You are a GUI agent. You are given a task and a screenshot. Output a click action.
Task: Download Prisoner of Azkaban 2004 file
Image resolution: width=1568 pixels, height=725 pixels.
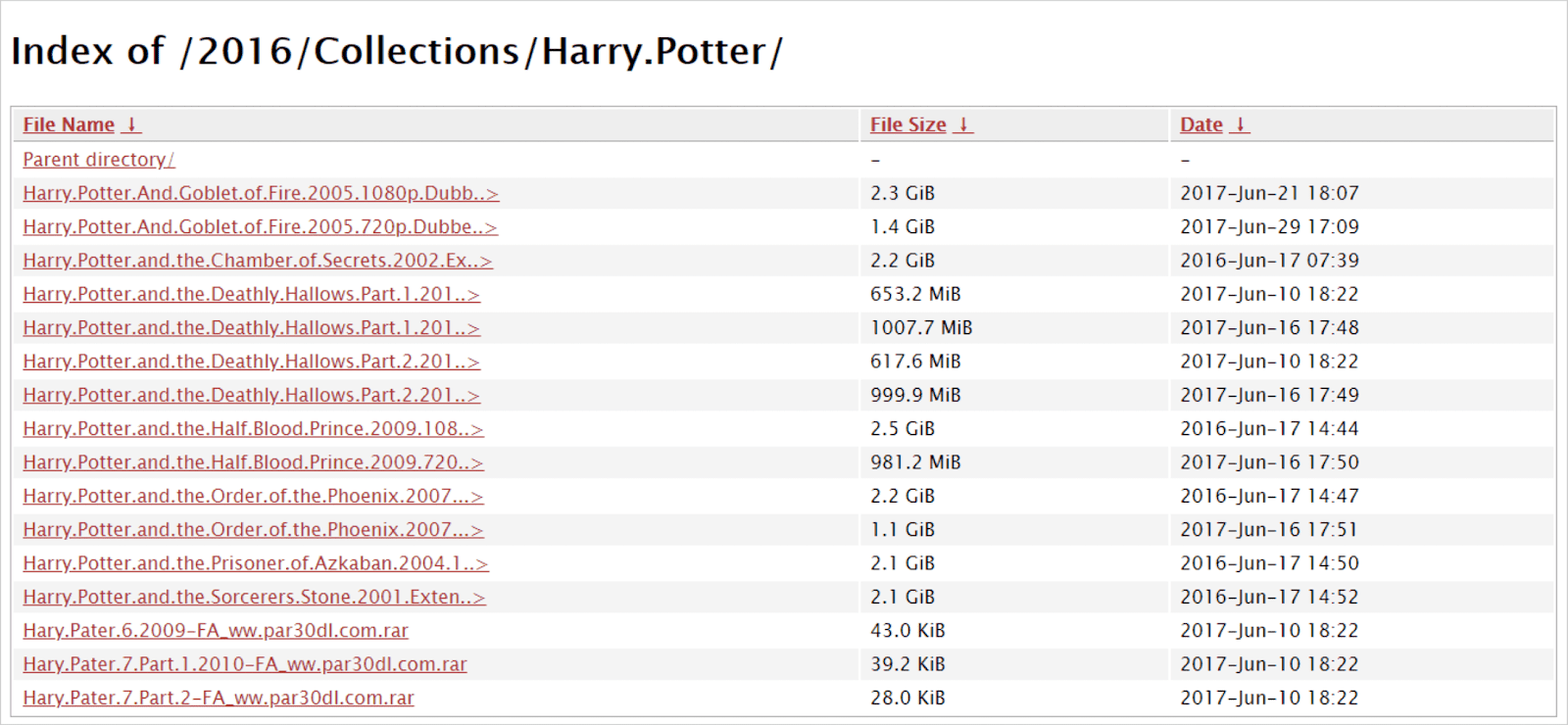[x=255, y=563]
